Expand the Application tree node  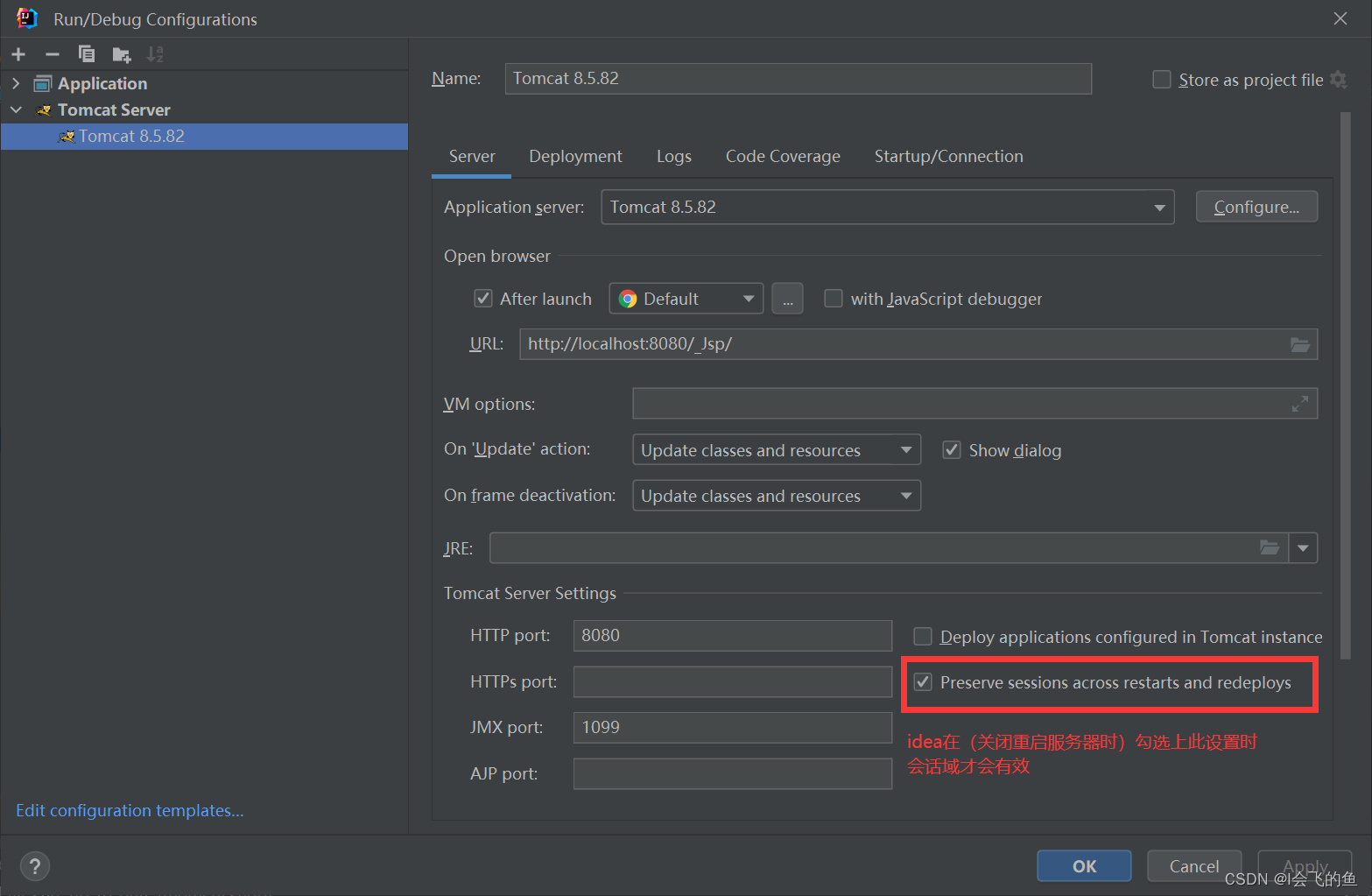click(x=16, y=83)
